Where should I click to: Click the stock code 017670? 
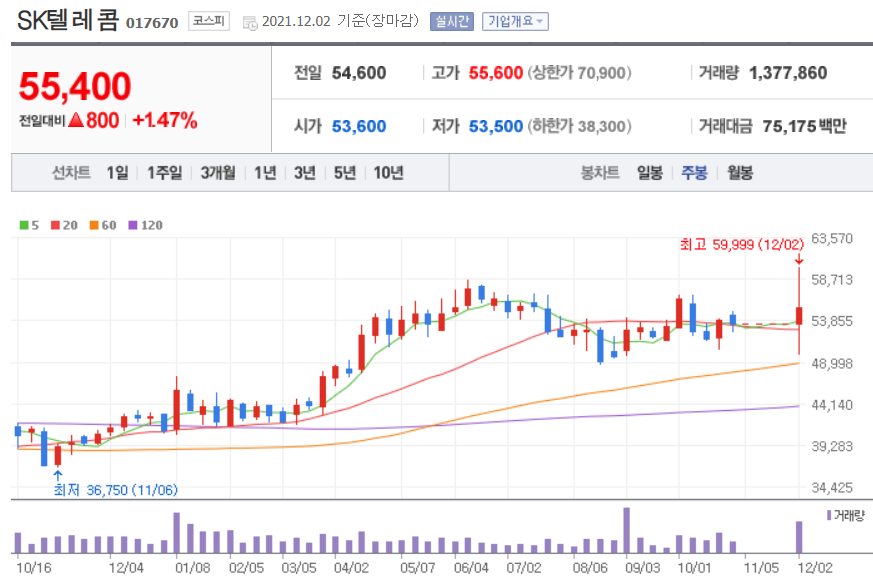point(152,23)
